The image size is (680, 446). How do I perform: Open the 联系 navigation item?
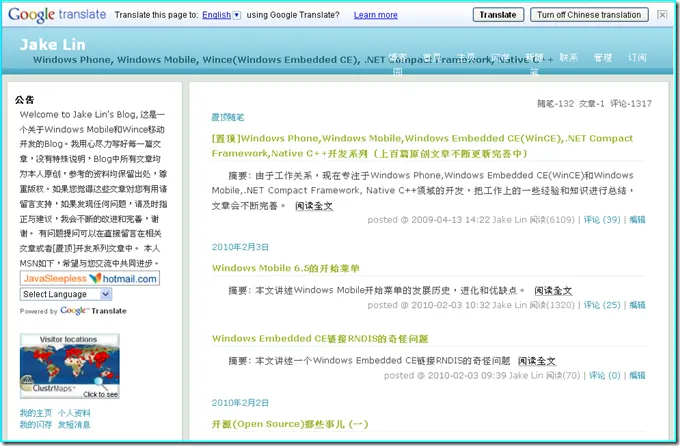[x=569, y=57]
